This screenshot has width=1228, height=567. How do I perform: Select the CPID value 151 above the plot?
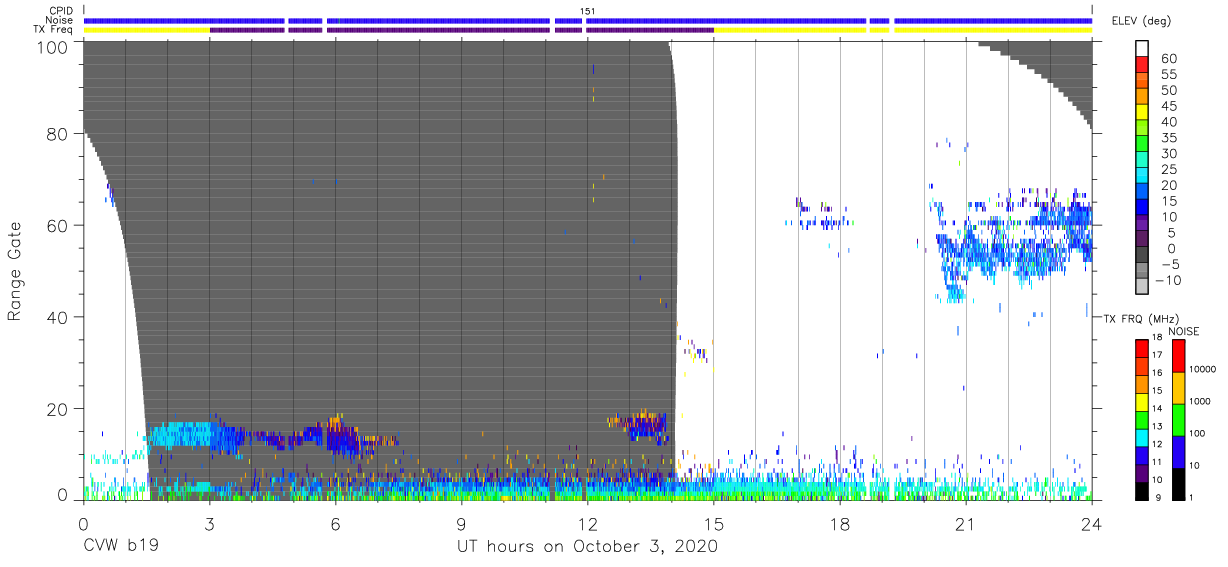[588, 11]
